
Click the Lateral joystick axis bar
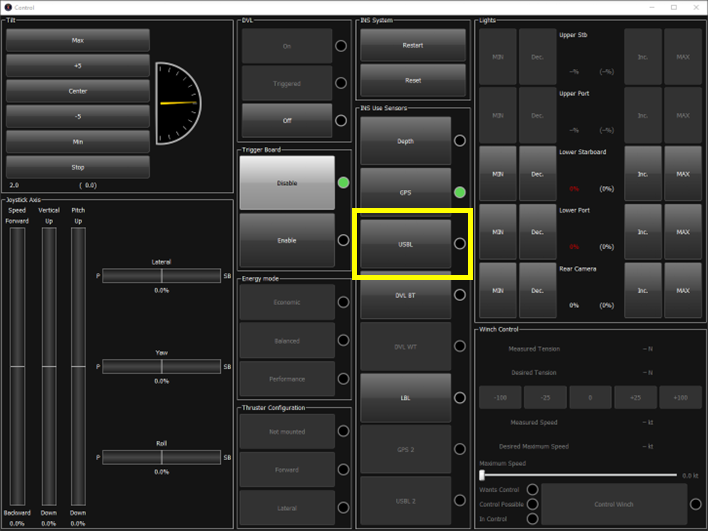(x=161, y=276)
